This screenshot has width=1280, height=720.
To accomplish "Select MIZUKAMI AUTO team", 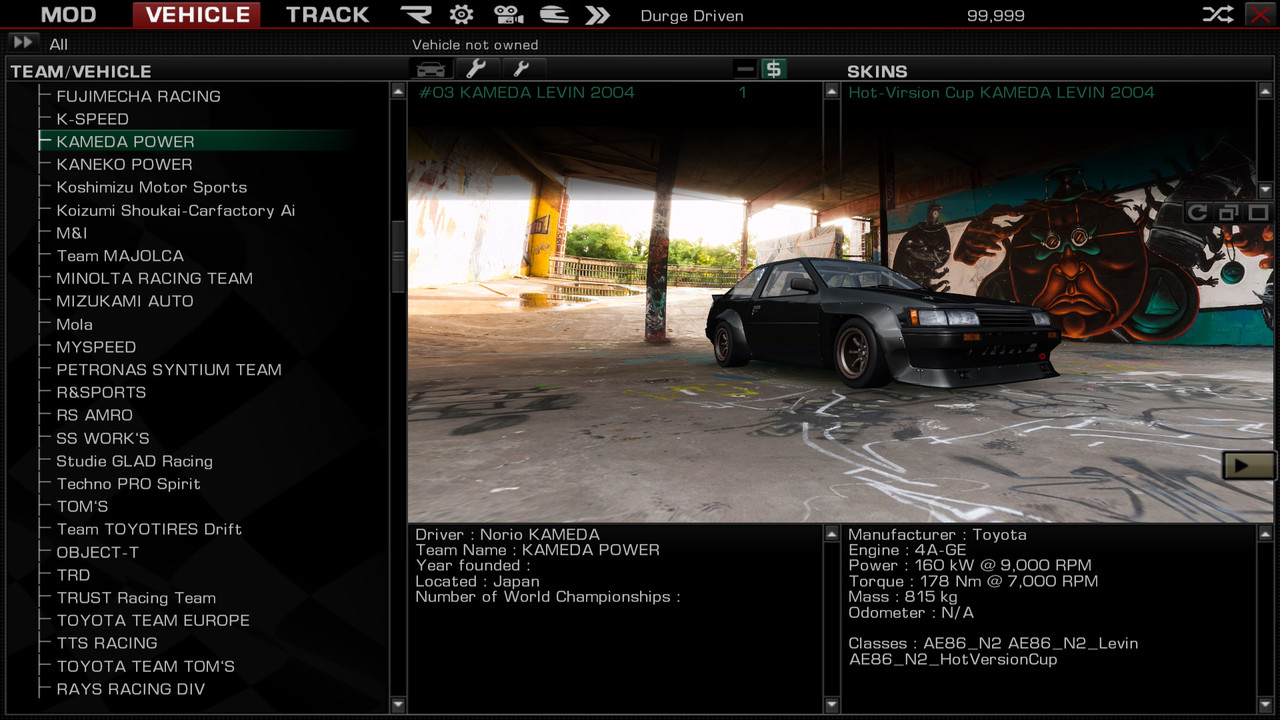I will point(125,301).
